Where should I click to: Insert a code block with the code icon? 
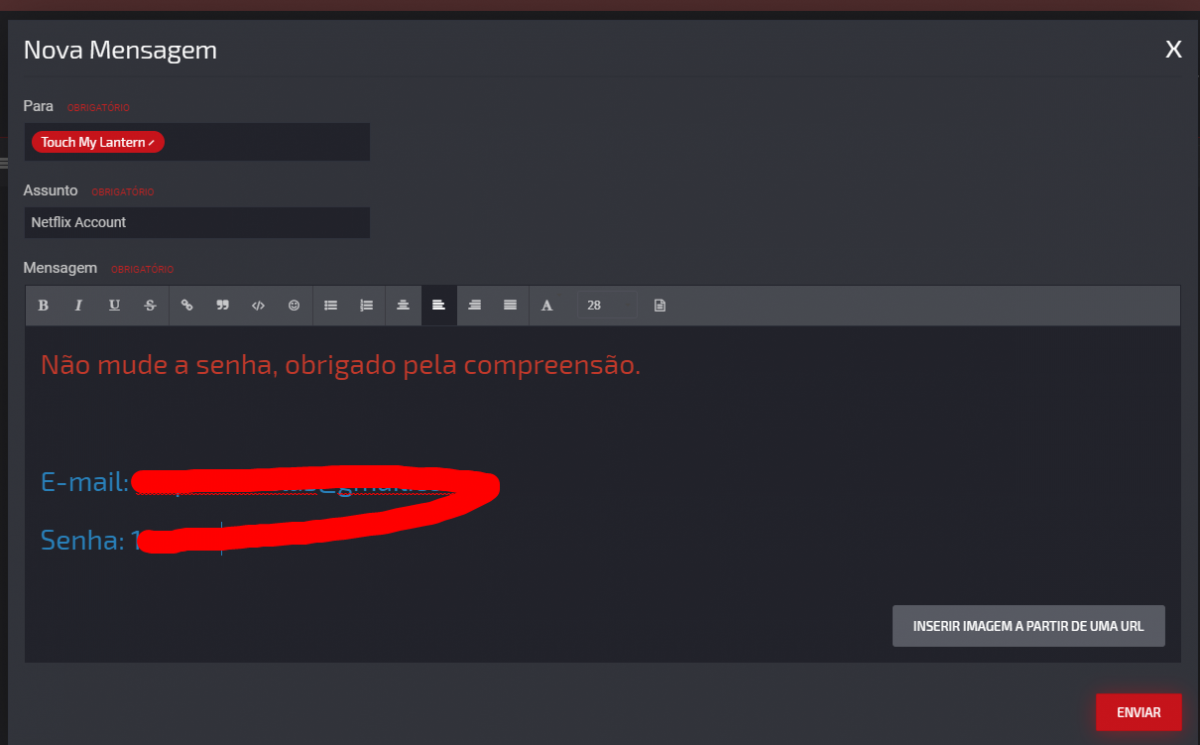(258, 305)
